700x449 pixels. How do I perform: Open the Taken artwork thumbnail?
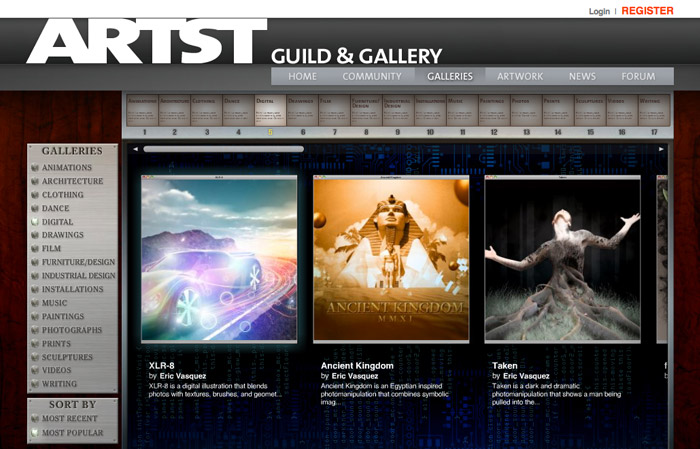(562, 259)
